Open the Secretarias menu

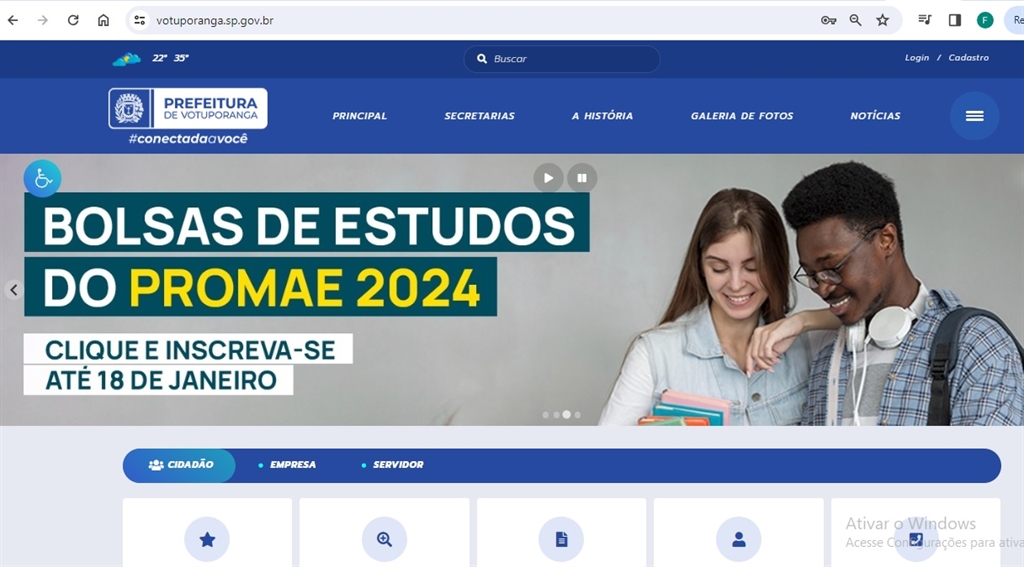pos(479,116)
